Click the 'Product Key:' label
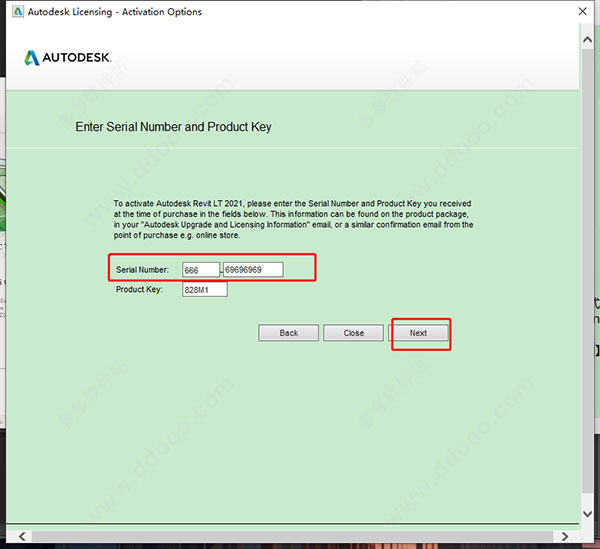Screen dimensions: 600x549 point(139,290)
